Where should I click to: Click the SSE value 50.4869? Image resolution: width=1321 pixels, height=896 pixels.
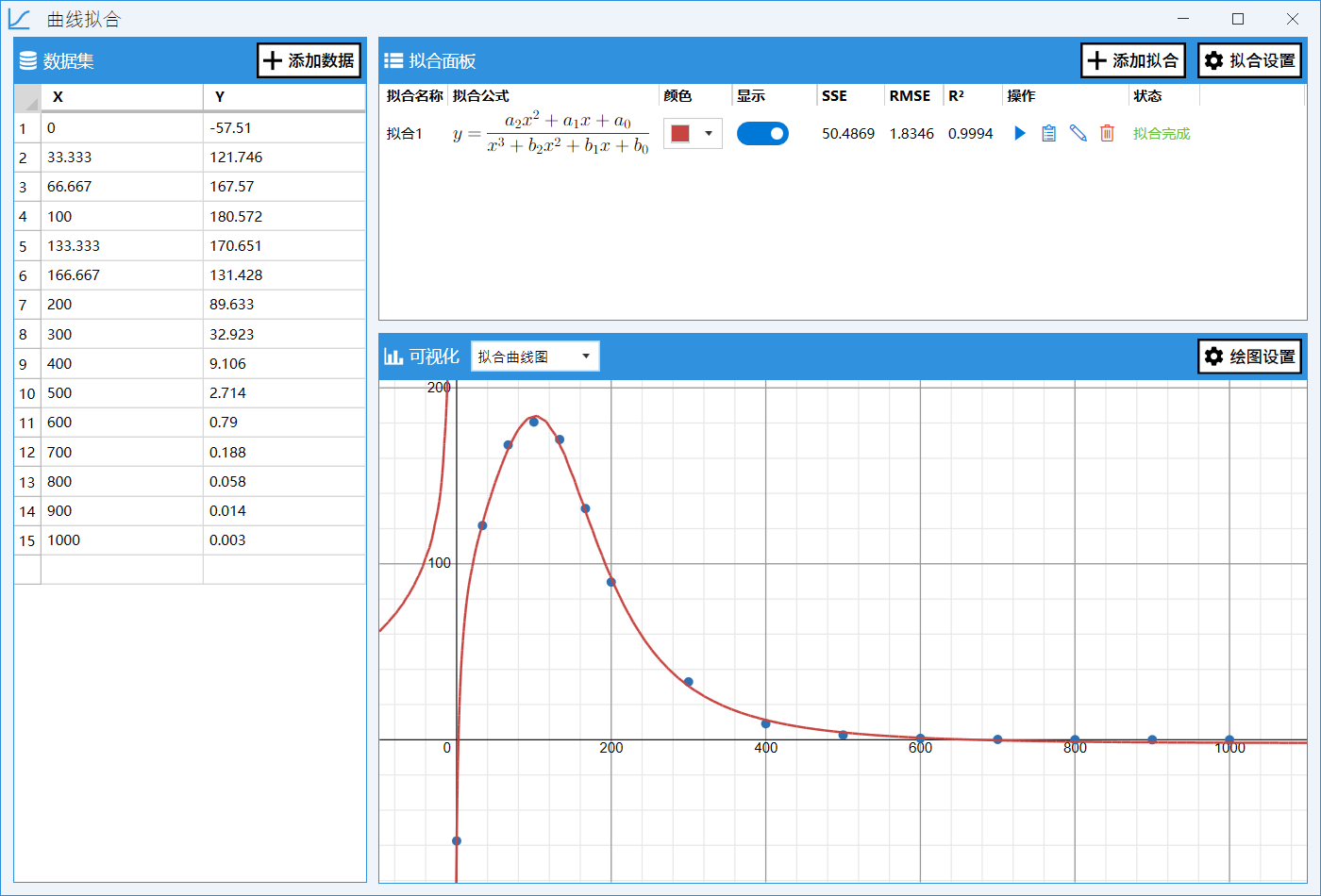coord(848,134)
